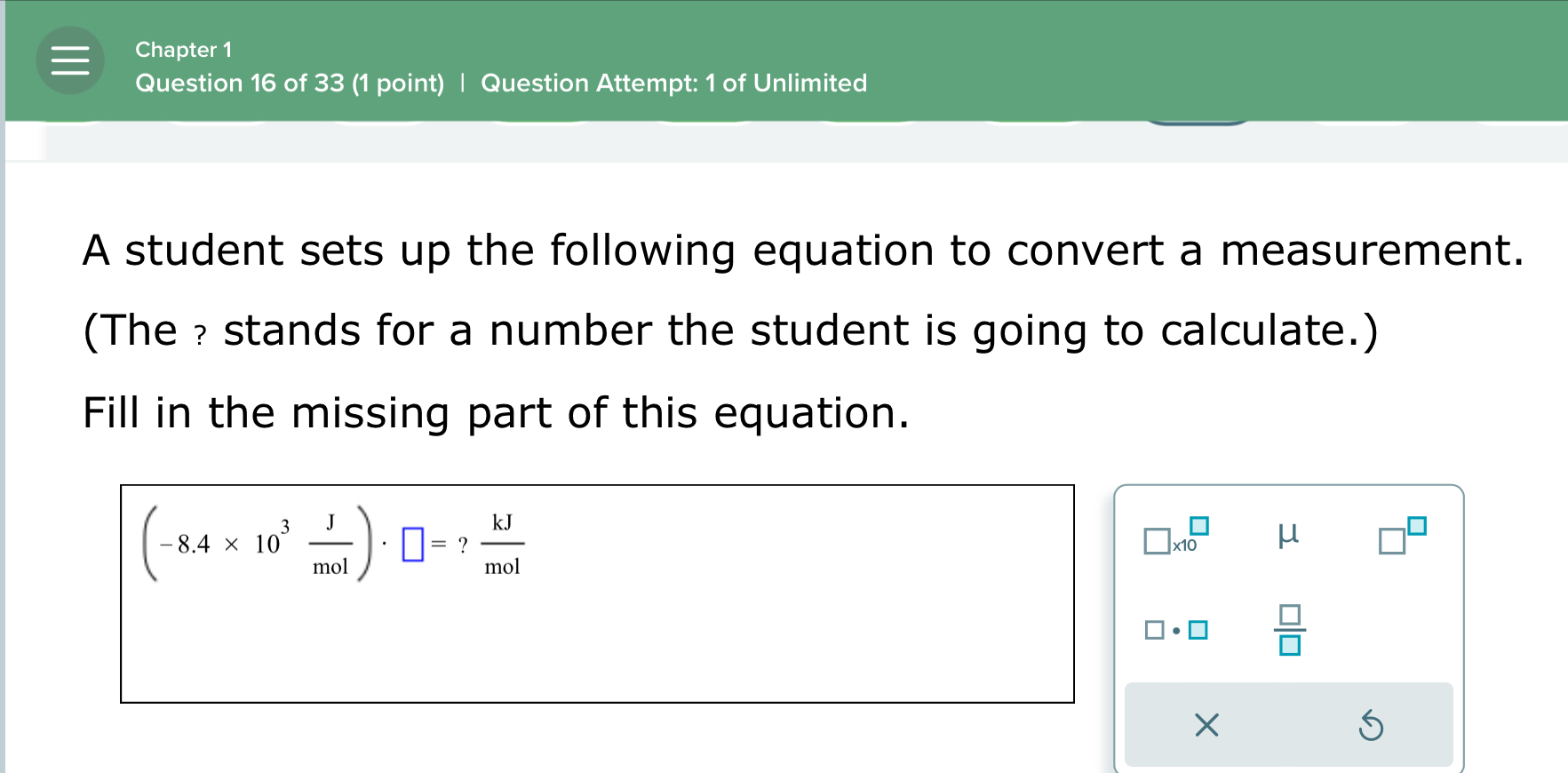Clear your answer with the X icon

tap(1206, 726)
